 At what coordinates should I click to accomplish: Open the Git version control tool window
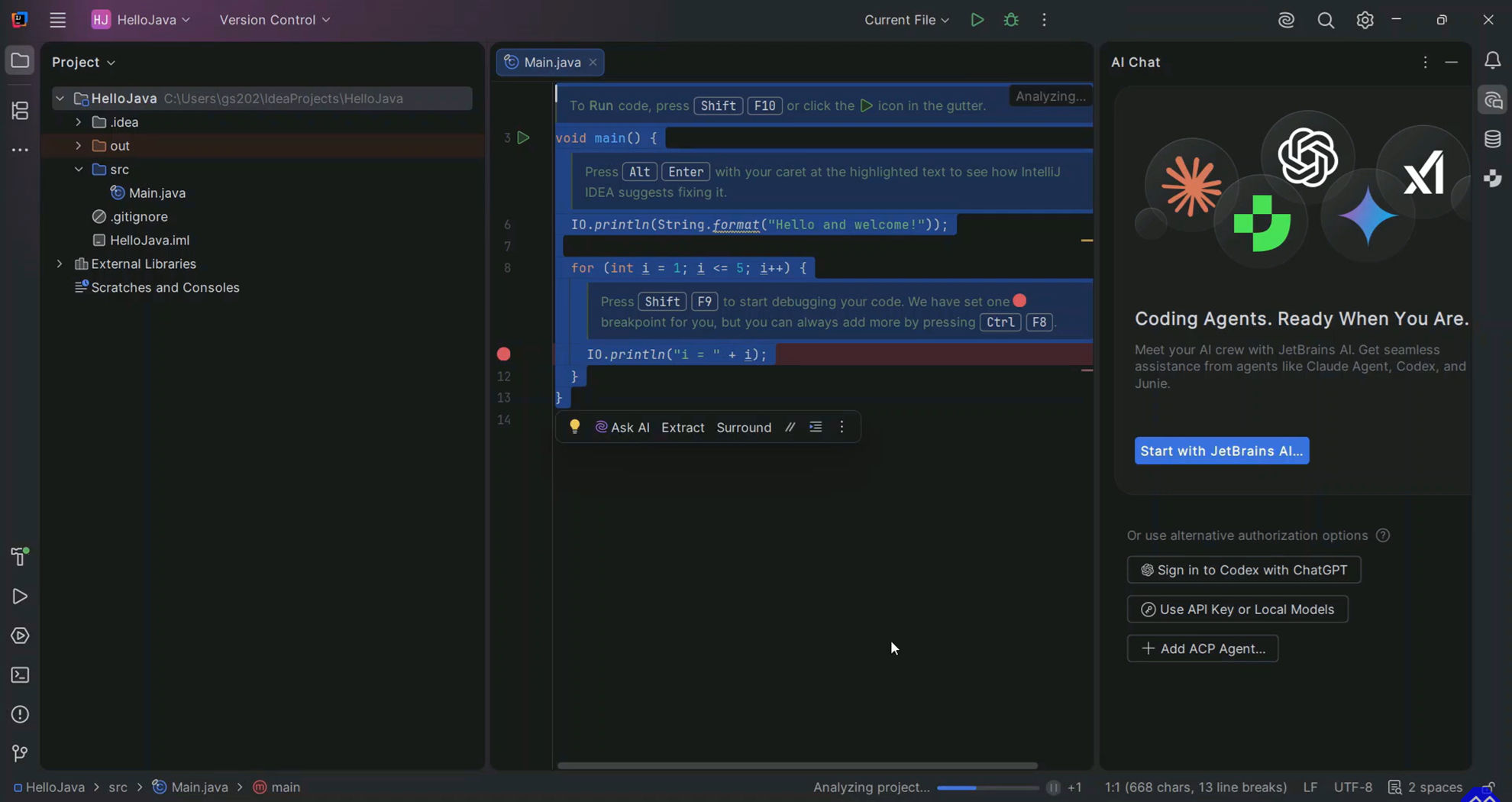point(20,754)
